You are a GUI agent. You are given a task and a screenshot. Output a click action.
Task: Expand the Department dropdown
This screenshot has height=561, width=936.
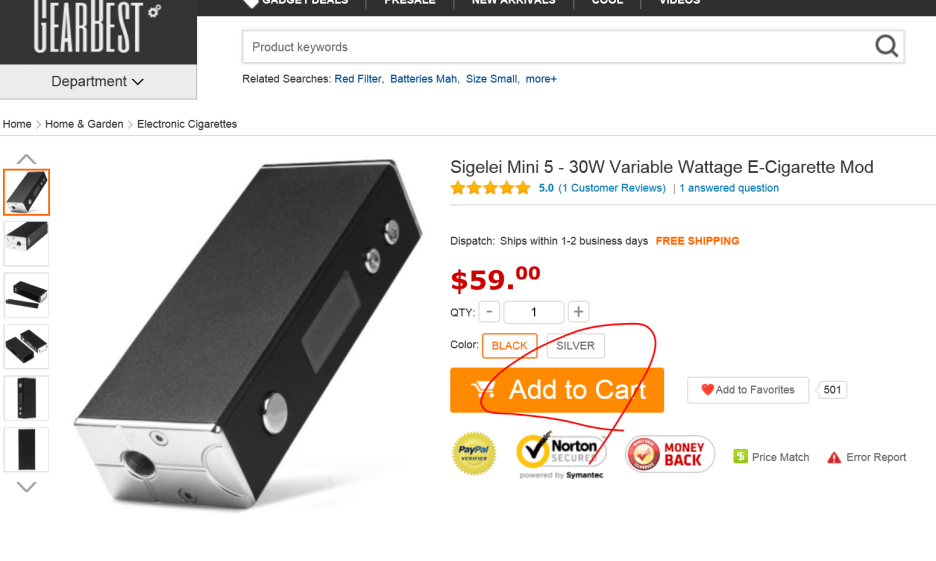[x=97, y=81]
